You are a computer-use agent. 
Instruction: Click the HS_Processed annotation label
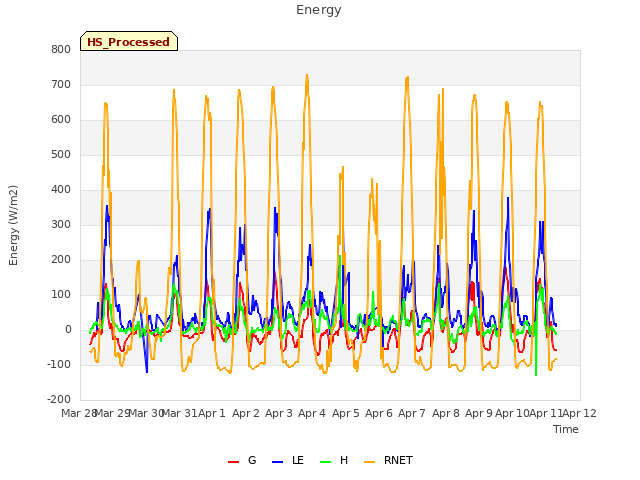tap(129, 42)
